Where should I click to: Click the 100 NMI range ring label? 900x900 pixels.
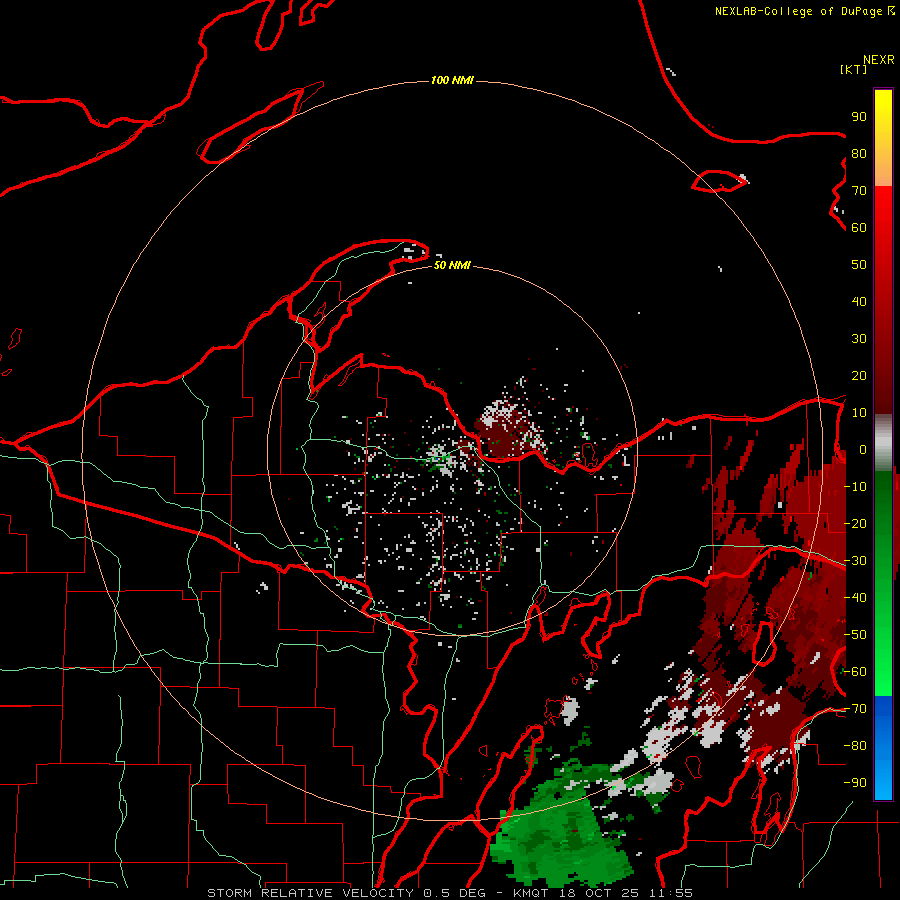(452, 80)
